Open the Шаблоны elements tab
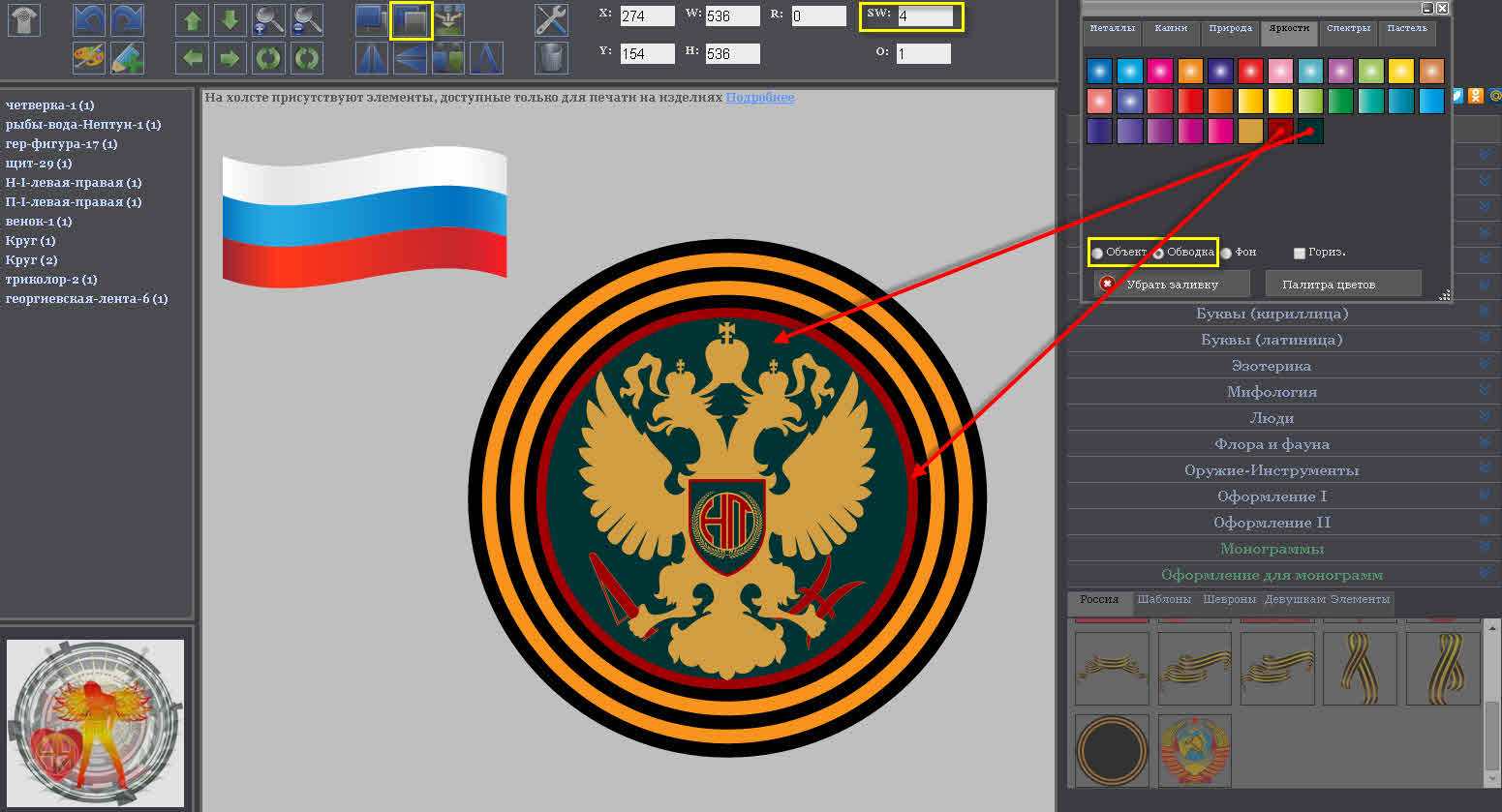 click(x=1164, y=599)
